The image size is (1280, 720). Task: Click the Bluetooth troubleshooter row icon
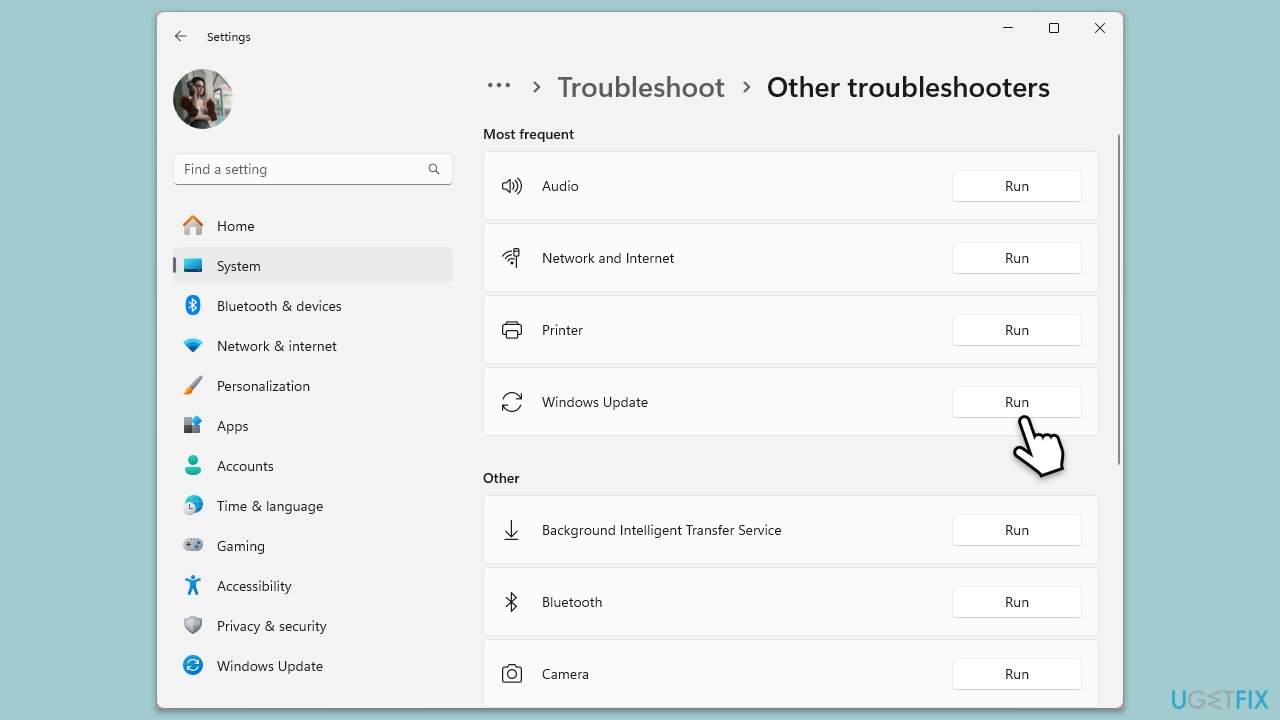tap(512, 602)
